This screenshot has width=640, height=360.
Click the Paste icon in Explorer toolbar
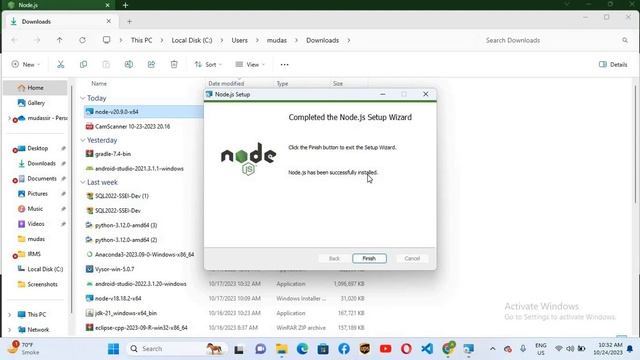pyautogui.click(x=106, y=64)
